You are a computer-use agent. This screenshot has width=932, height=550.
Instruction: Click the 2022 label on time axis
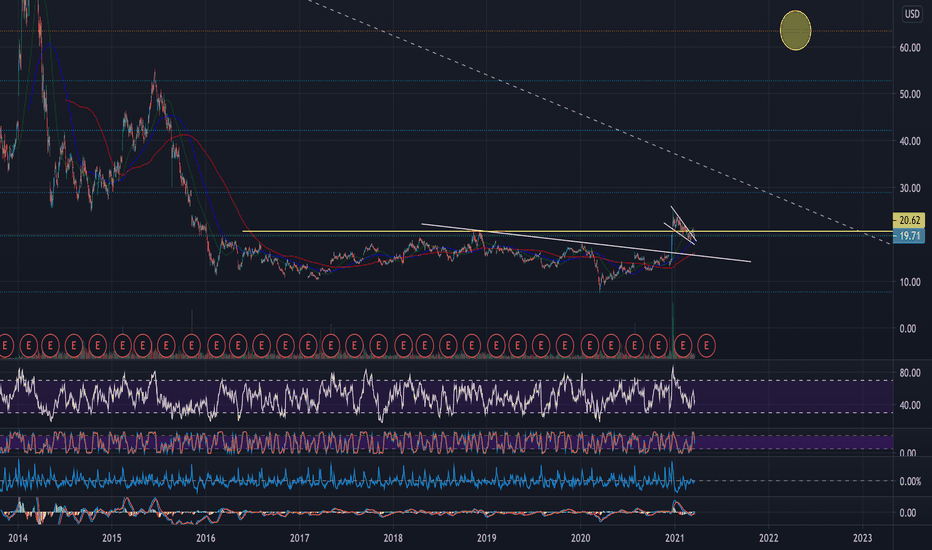click(769, 538)
